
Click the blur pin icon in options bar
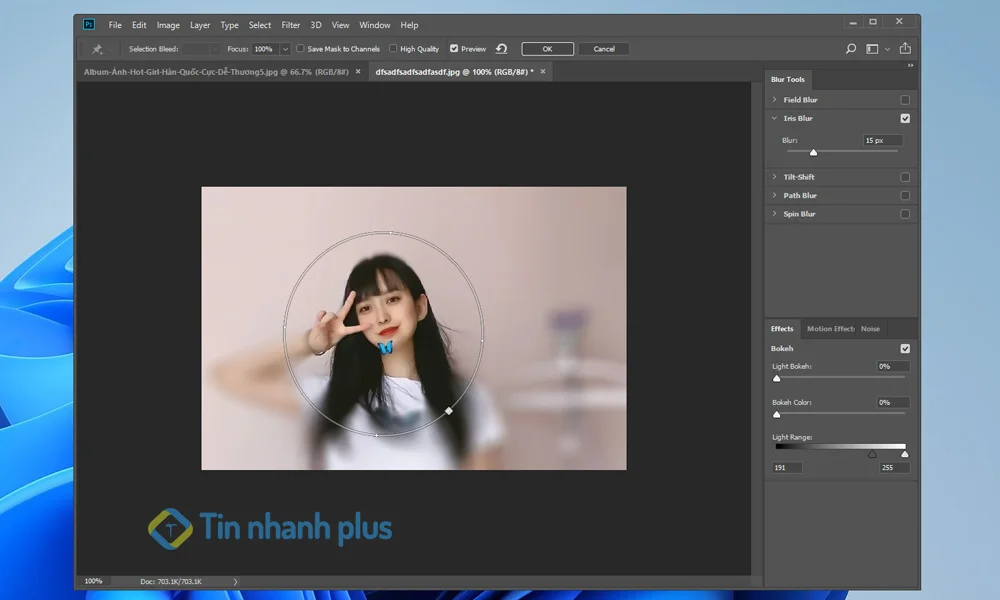pos(96,48)
